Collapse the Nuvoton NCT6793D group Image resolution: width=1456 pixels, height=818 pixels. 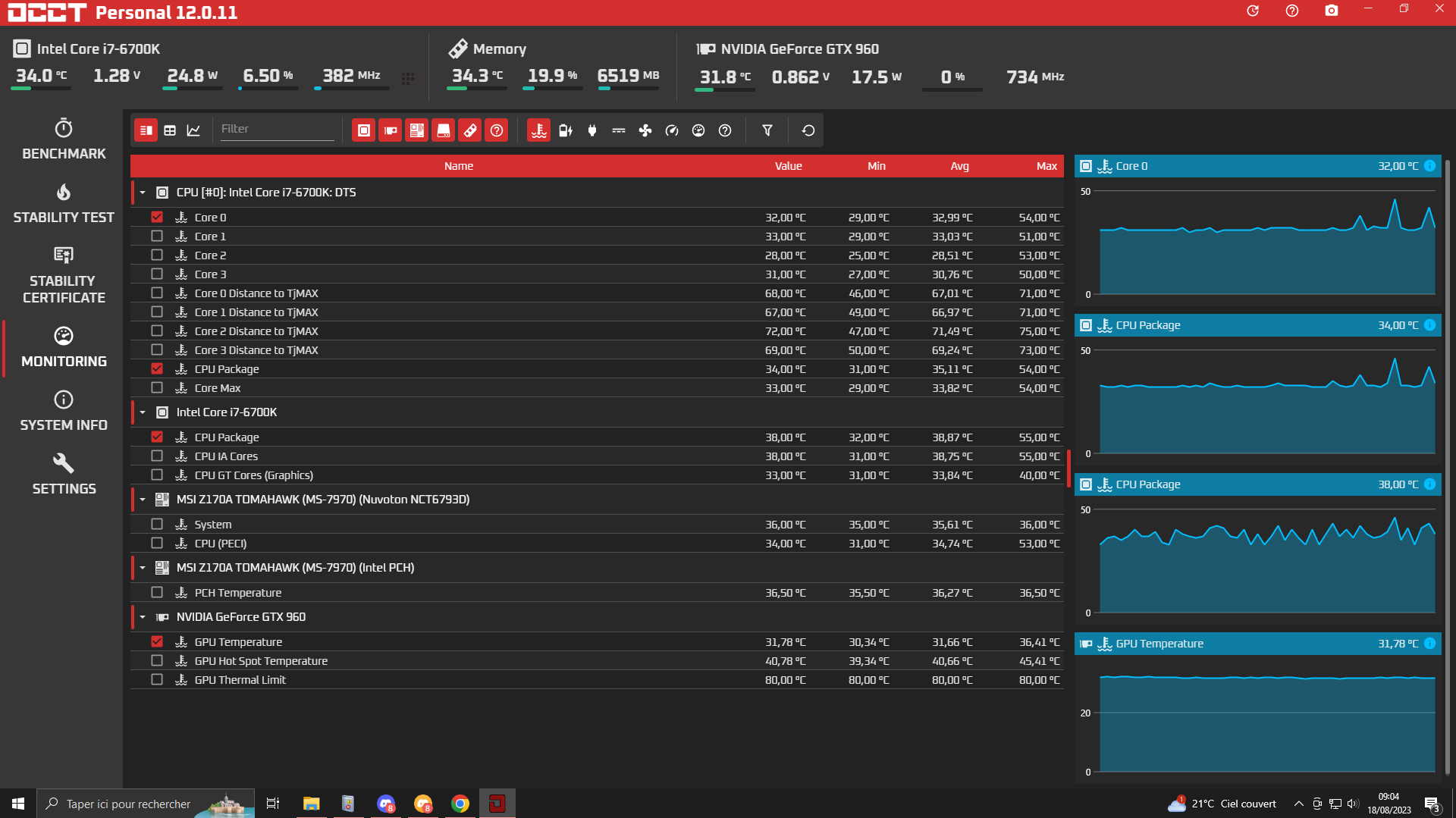point(143,500)
